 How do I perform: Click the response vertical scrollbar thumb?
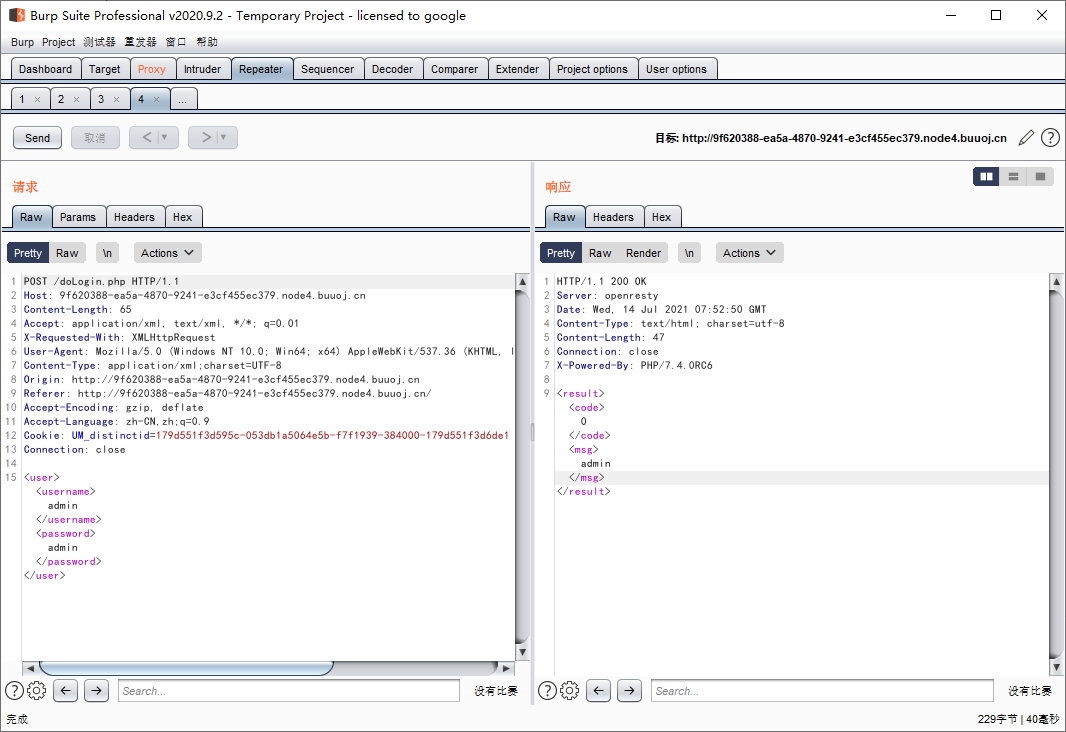point(1055,472)
